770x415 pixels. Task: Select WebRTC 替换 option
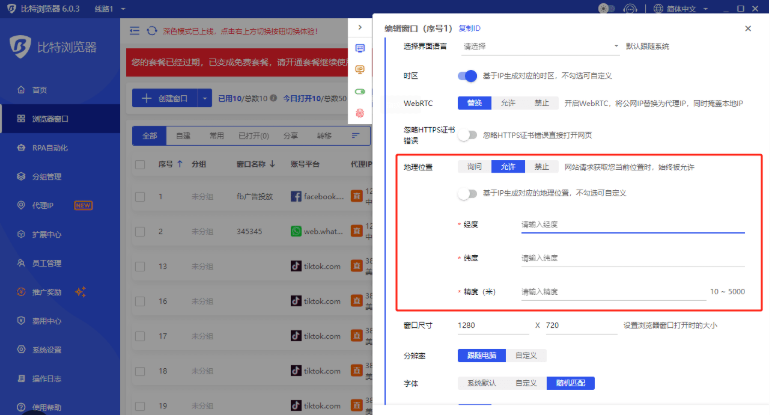(x=474, y=103)
